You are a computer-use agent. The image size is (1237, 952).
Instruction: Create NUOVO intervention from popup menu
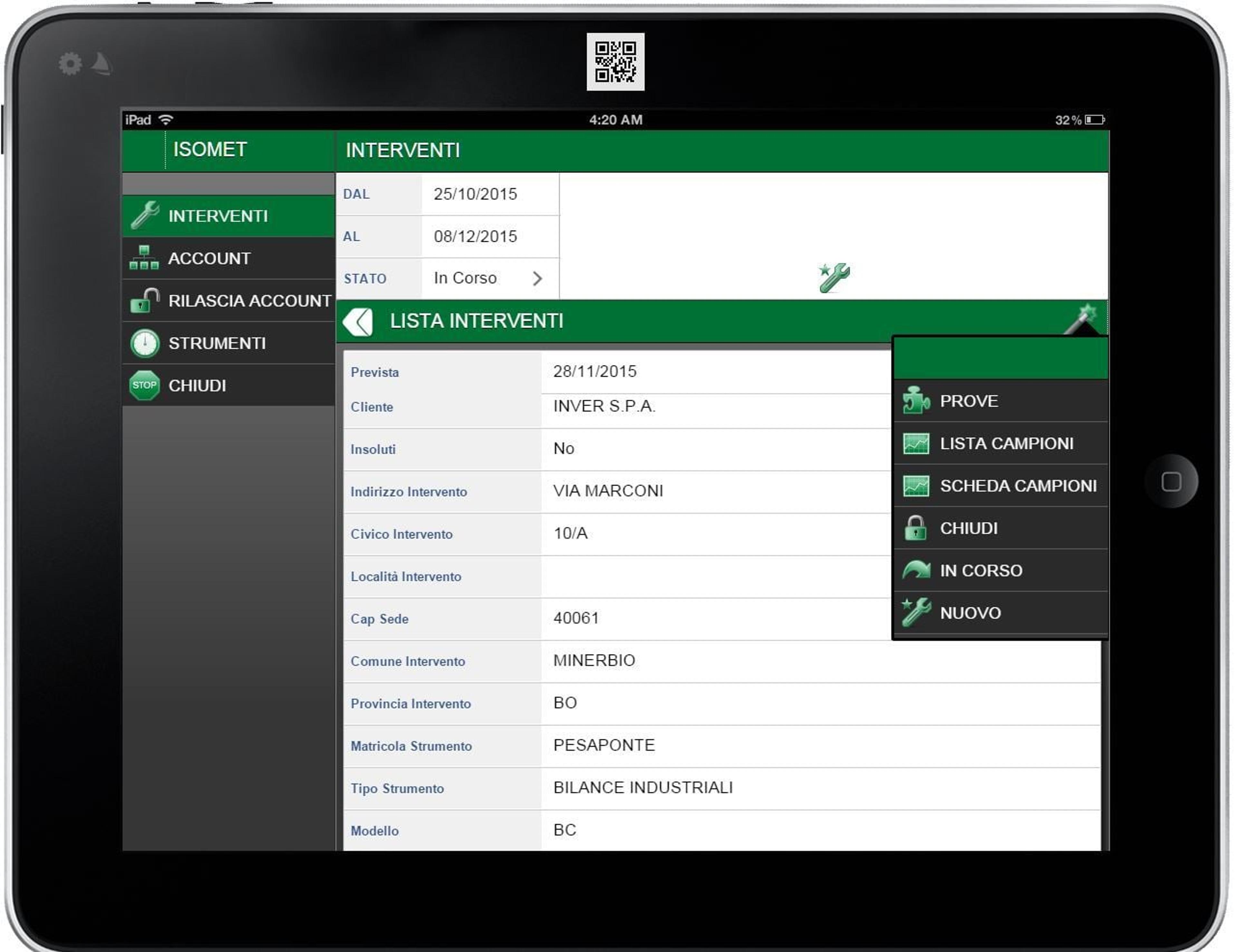click(1000, 613)
